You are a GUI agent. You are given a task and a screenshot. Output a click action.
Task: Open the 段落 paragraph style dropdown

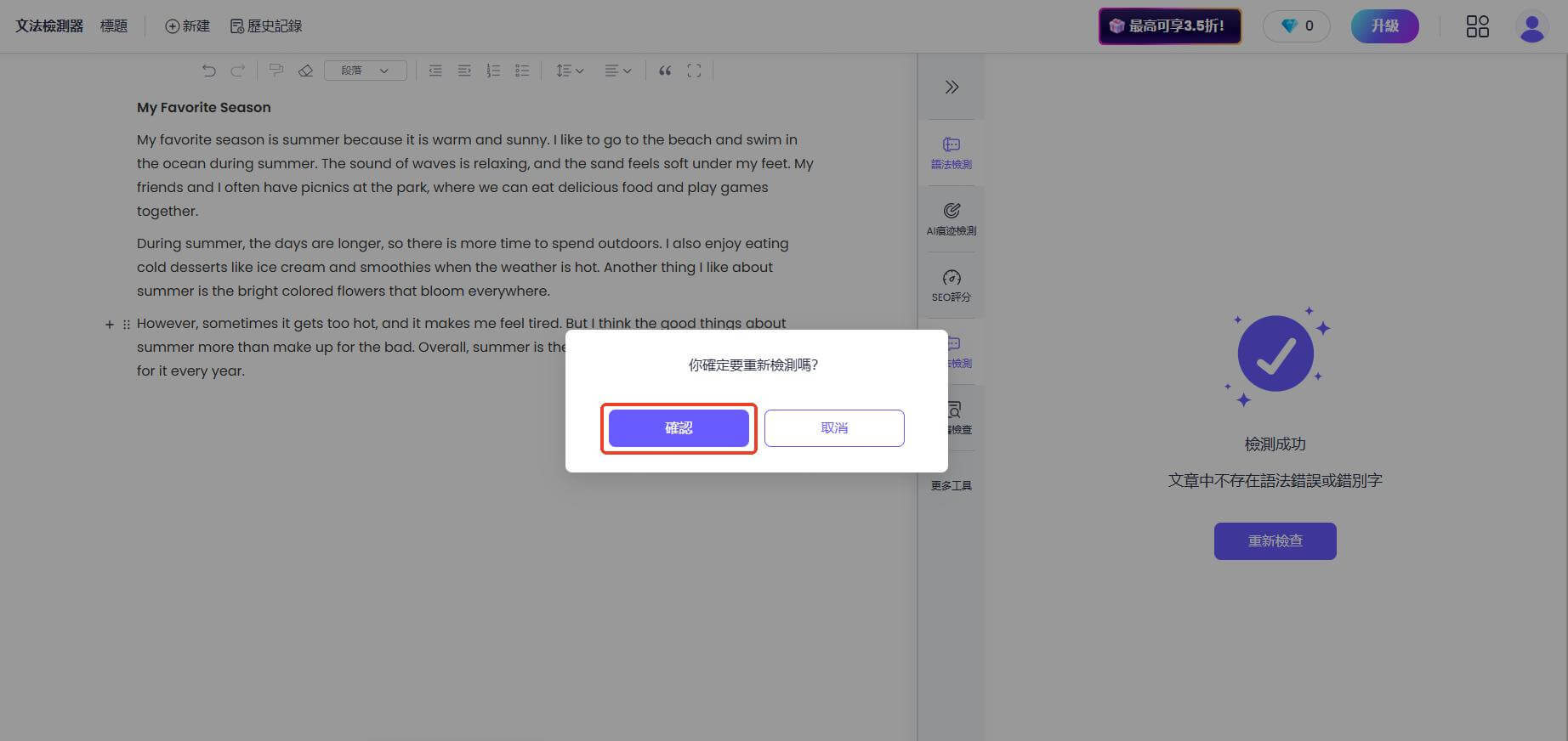pyautogui.click(x=366, y=71)
